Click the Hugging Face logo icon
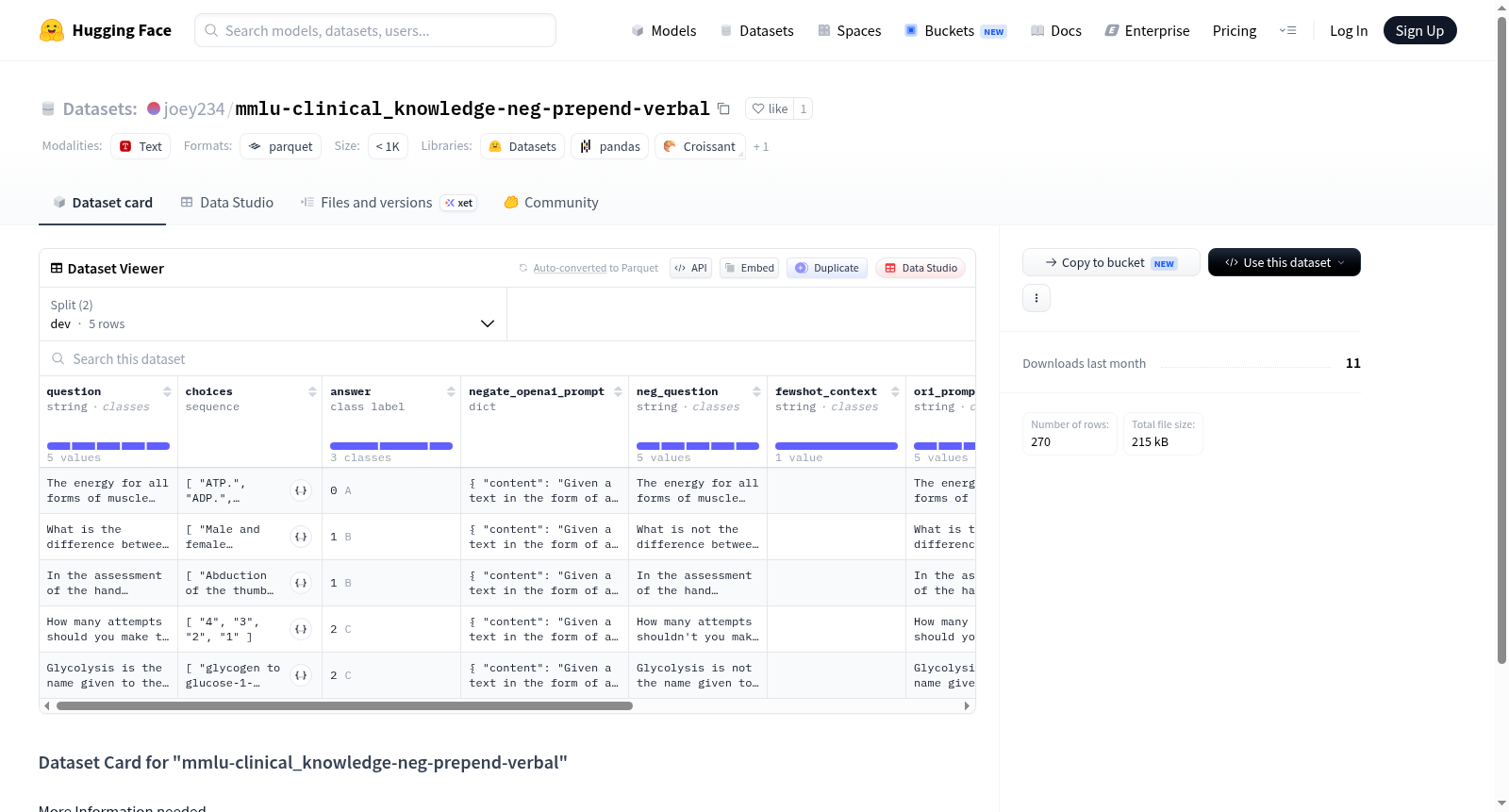This screenshot has width=1509, height=812. pyautogui.click(x=52, y=30)
